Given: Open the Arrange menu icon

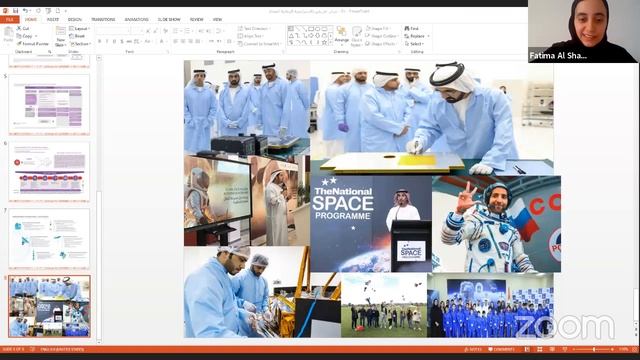Looking at the screenshot, I should point(342,36).
